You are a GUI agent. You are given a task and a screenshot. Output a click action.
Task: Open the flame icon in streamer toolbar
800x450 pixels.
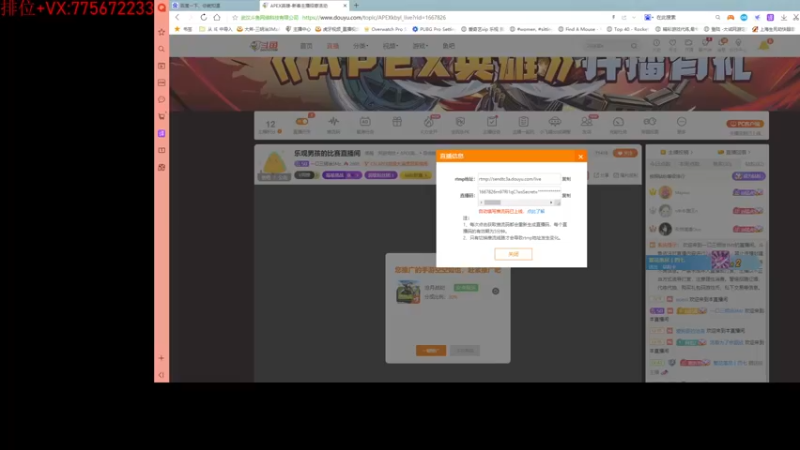(x=429, y=121)
